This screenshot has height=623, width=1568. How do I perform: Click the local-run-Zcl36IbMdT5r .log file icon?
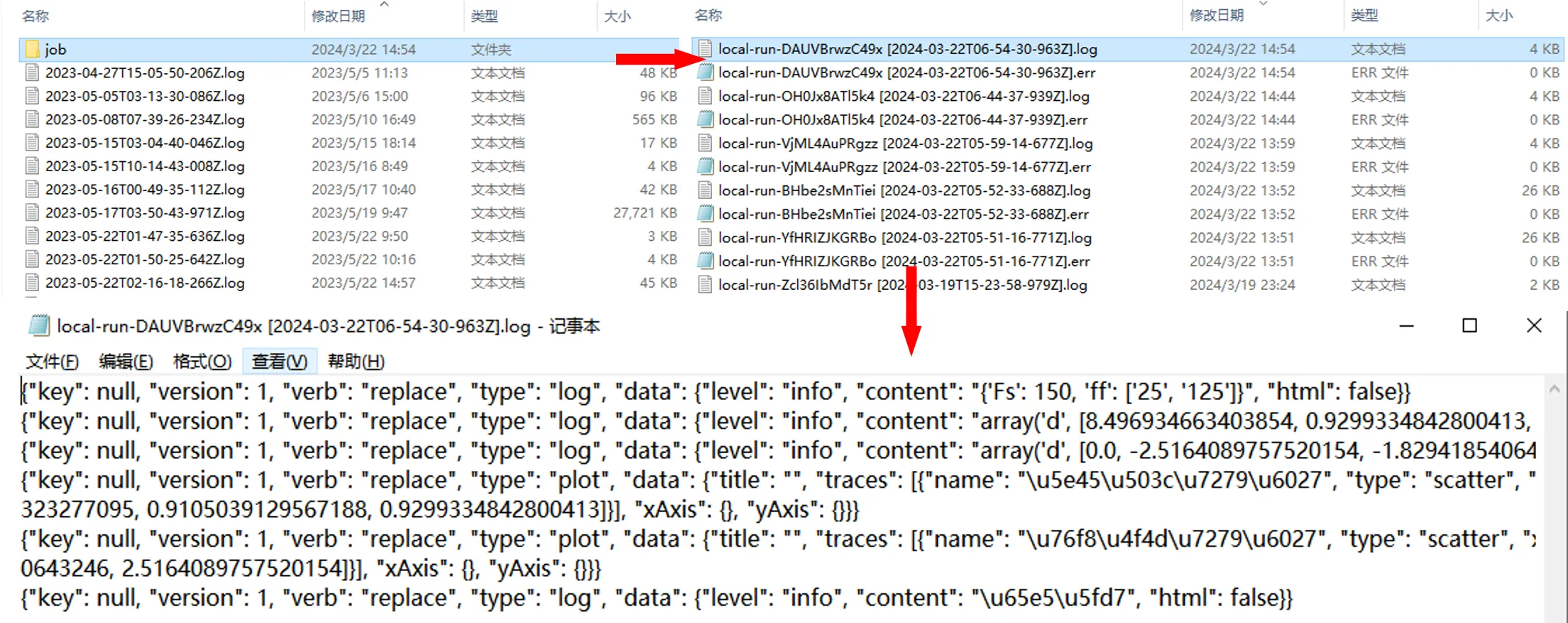(x=705, y=285)
